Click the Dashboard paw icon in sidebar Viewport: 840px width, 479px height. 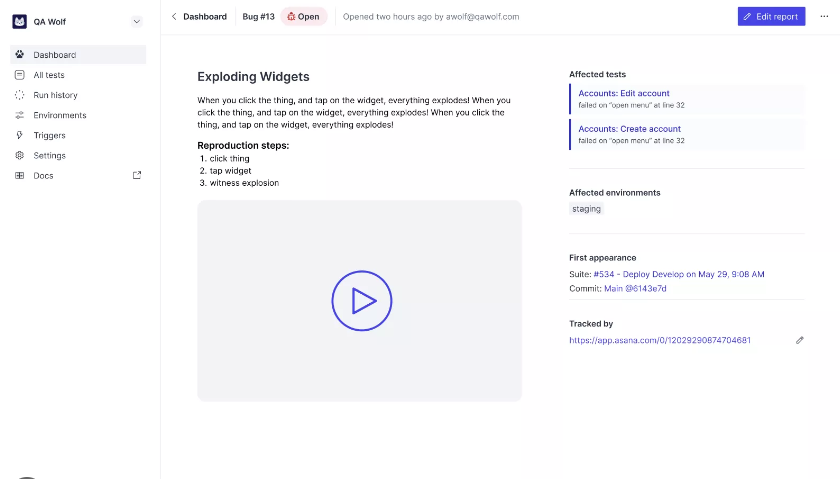[x=20, y=55]
